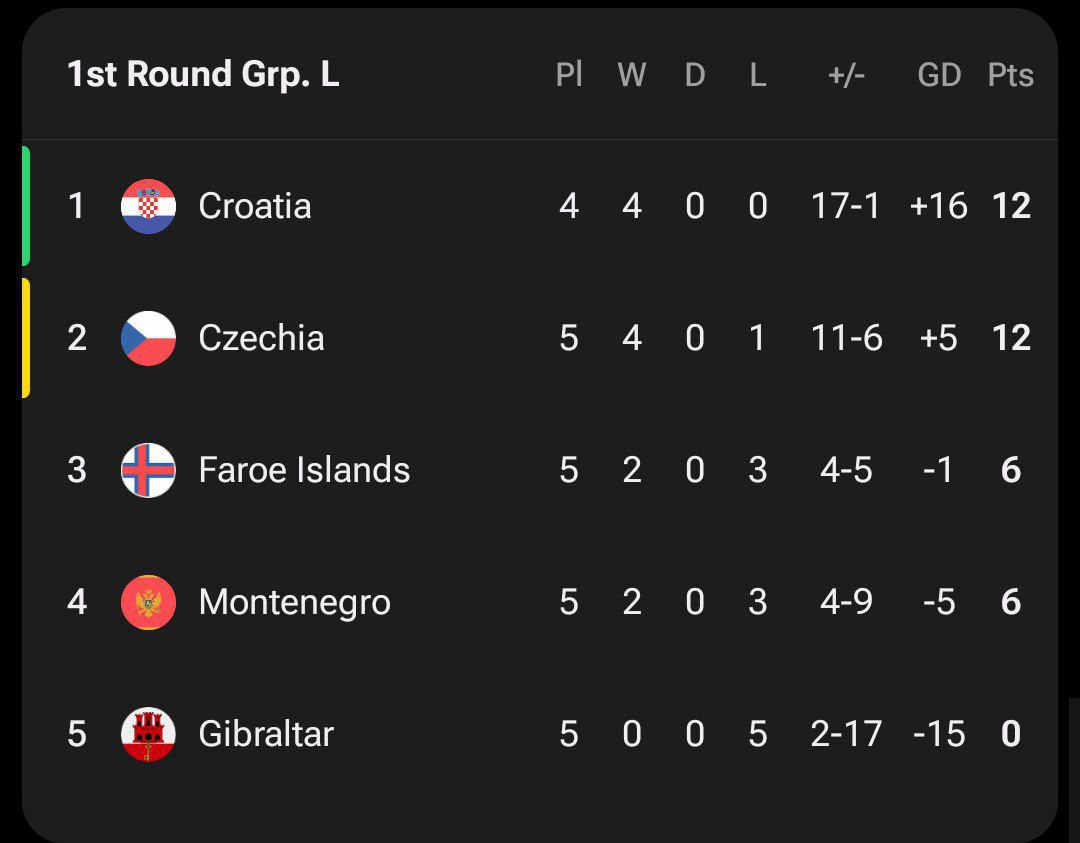
Task: Click the Gibraltar flag icon
Action: (148, 734)
